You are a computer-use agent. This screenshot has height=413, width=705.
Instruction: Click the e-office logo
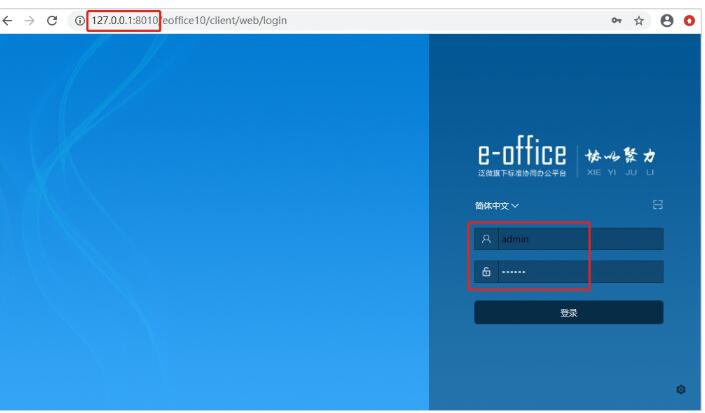(x=522, y=155)
